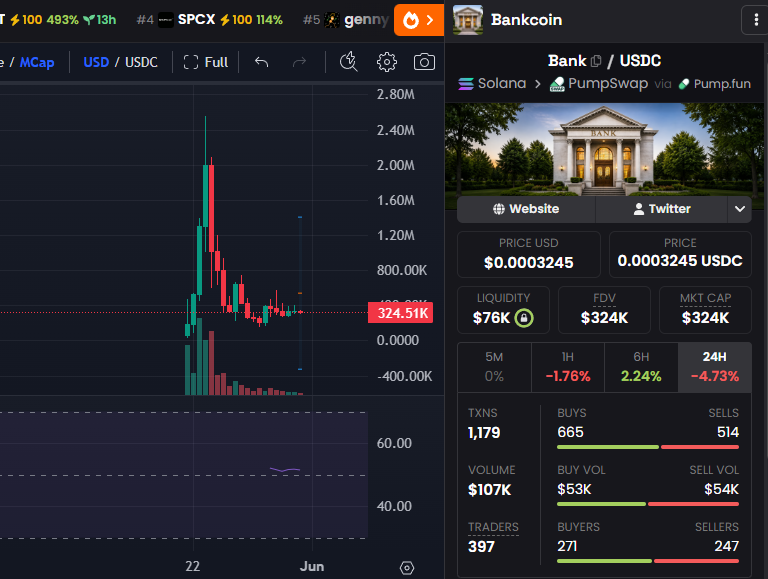Open the Bankcoin Twitter link
Image resolution: width=768 pixels, height=579 pixels.
pyautogui.click(x=662, y=209)
